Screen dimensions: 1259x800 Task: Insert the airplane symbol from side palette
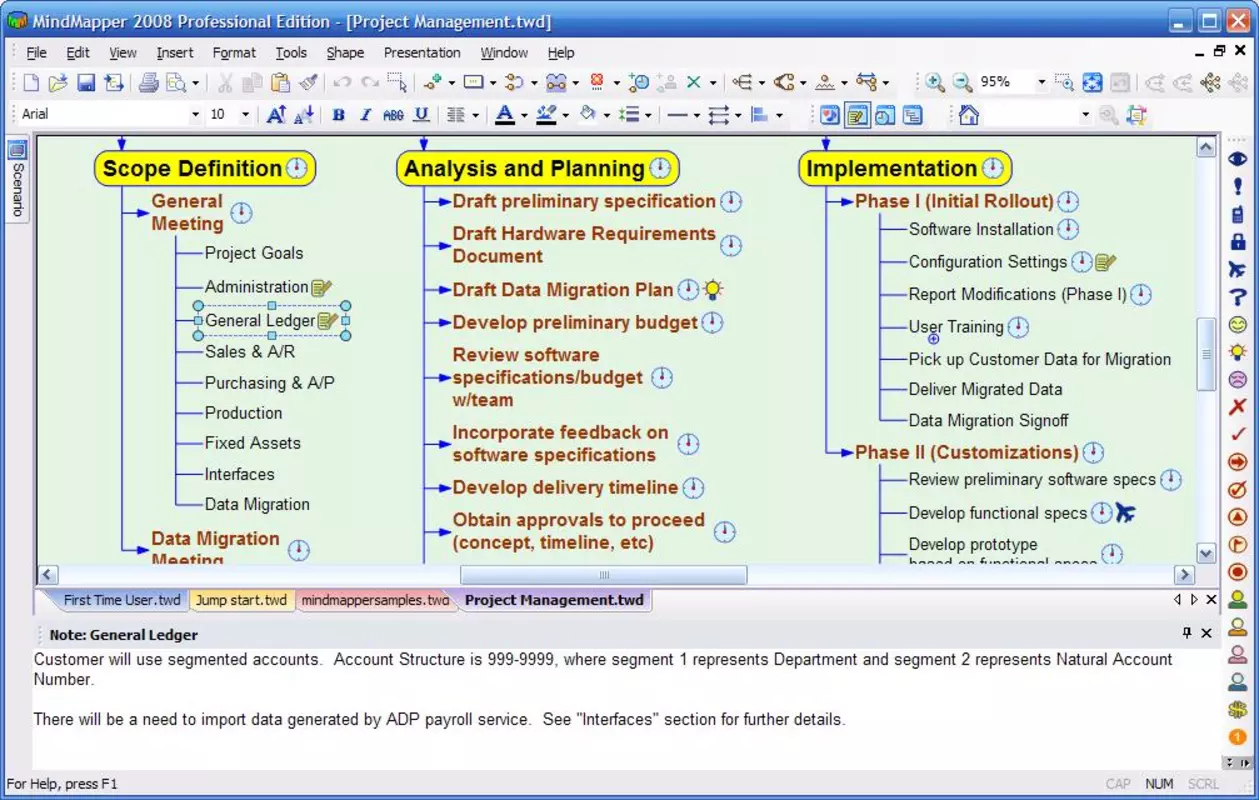[1238, 269]
